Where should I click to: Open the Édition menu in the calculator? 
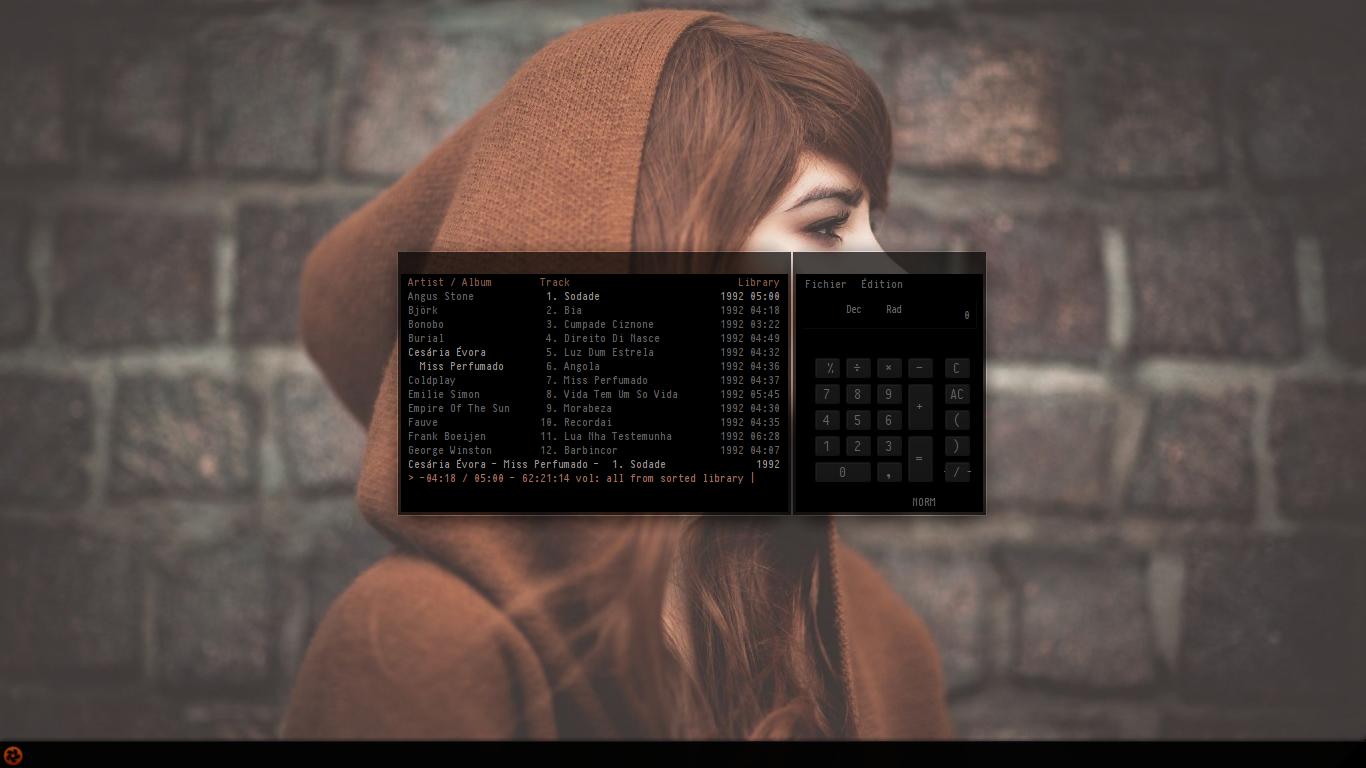tap(881, 284)
